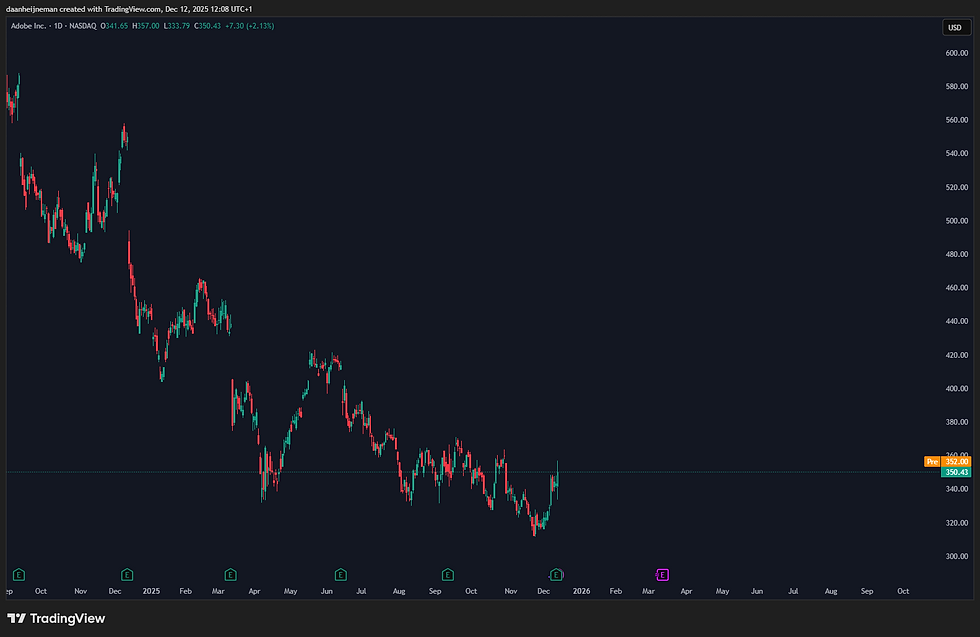Click the 340.00 price axis label
The width and height of the screenshot is (980, 637).
click(x=956, y=489)
